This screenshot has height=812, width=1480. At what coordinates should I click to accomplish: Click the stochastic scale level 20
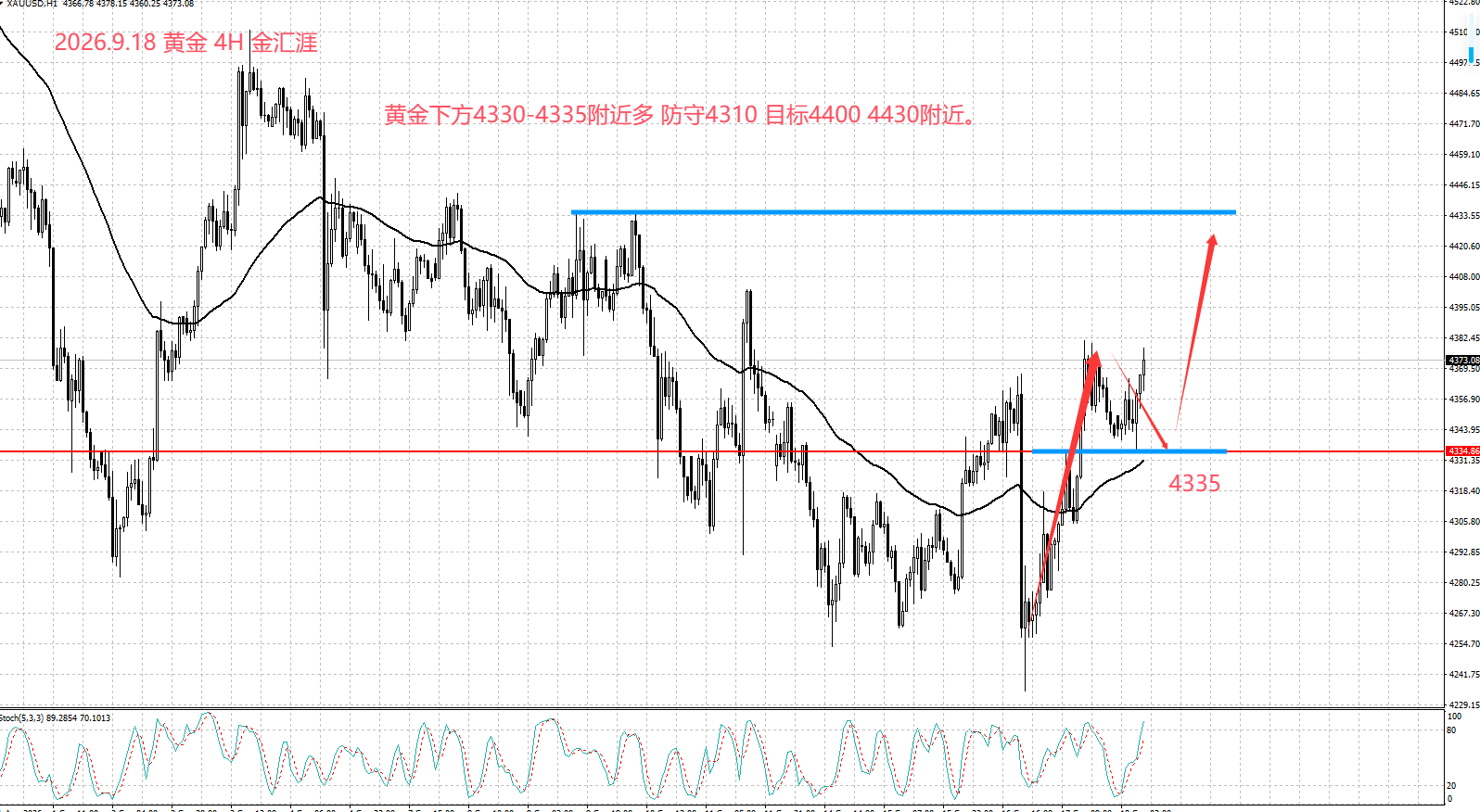(1451, 786)
